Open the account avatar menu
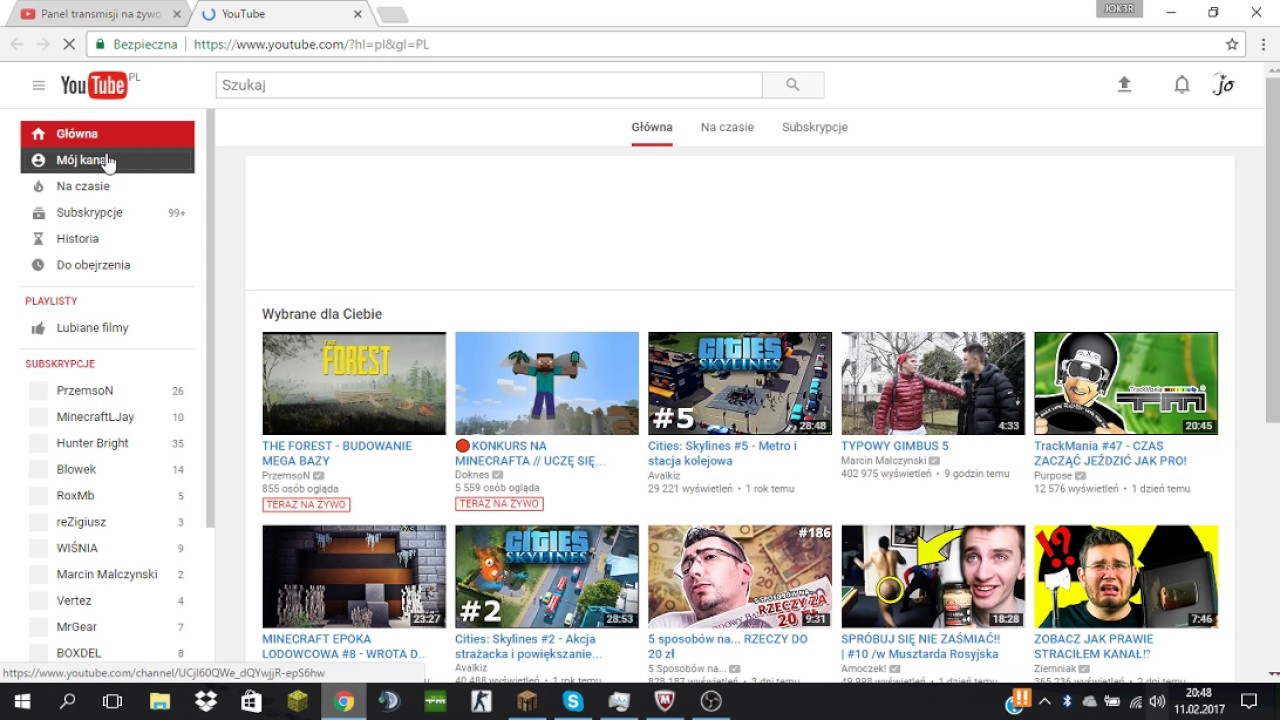This screenshot has height=720, width=1280. click(x=1224, y=85)
